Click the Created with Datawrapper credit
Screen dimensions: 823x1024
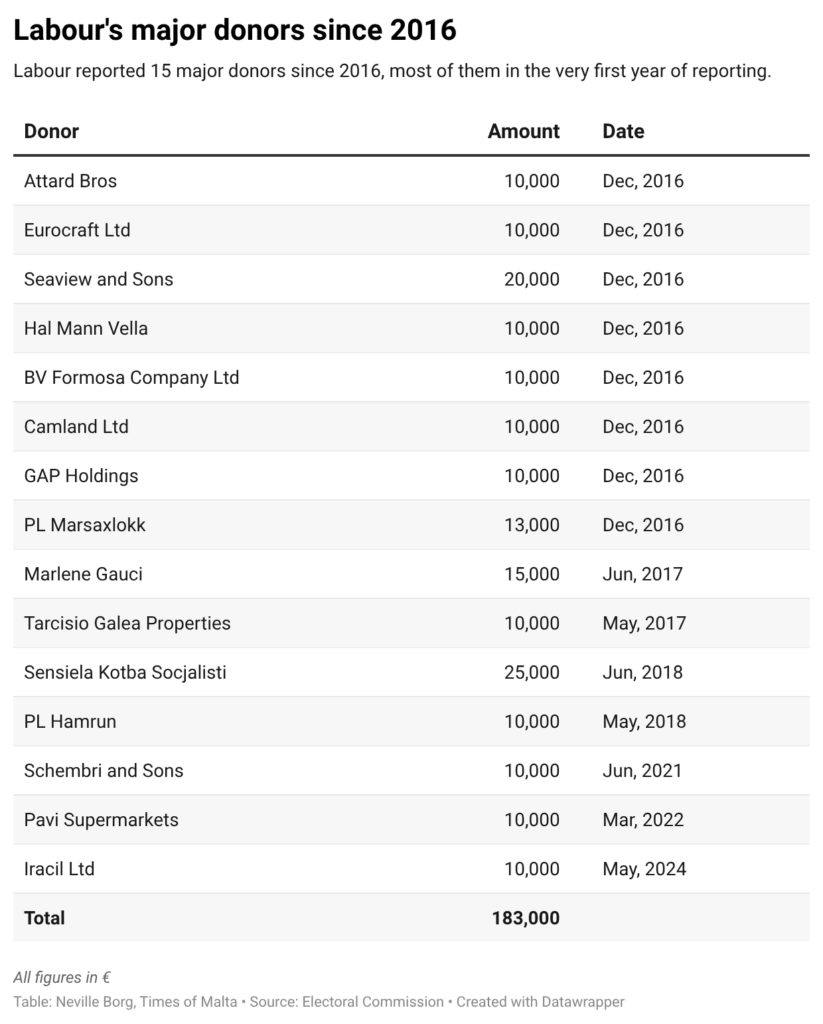(x=539, y=1001)
